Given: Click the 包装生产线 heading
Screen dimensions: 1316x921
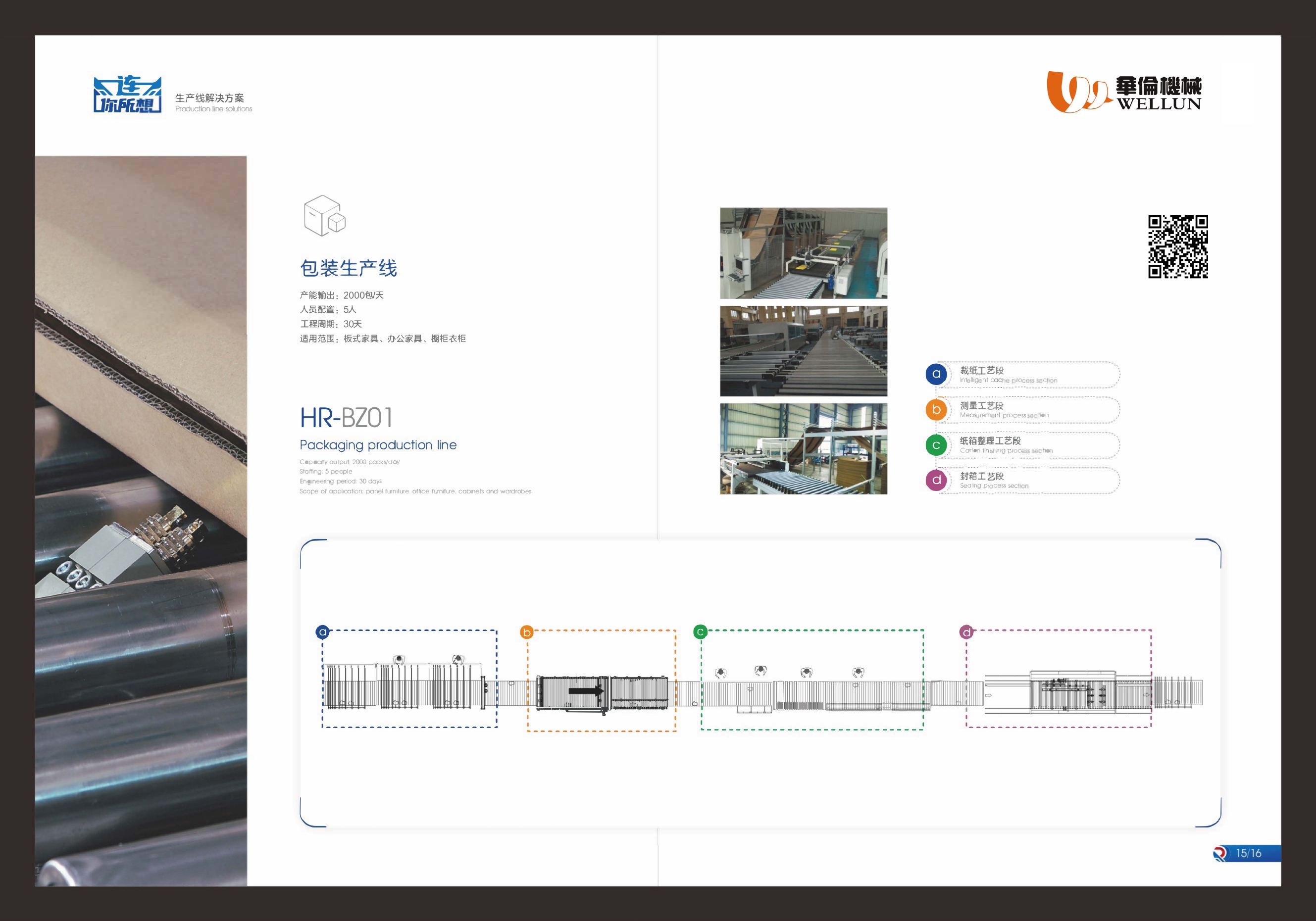Looking at the screenshot, I should (349, 268).
